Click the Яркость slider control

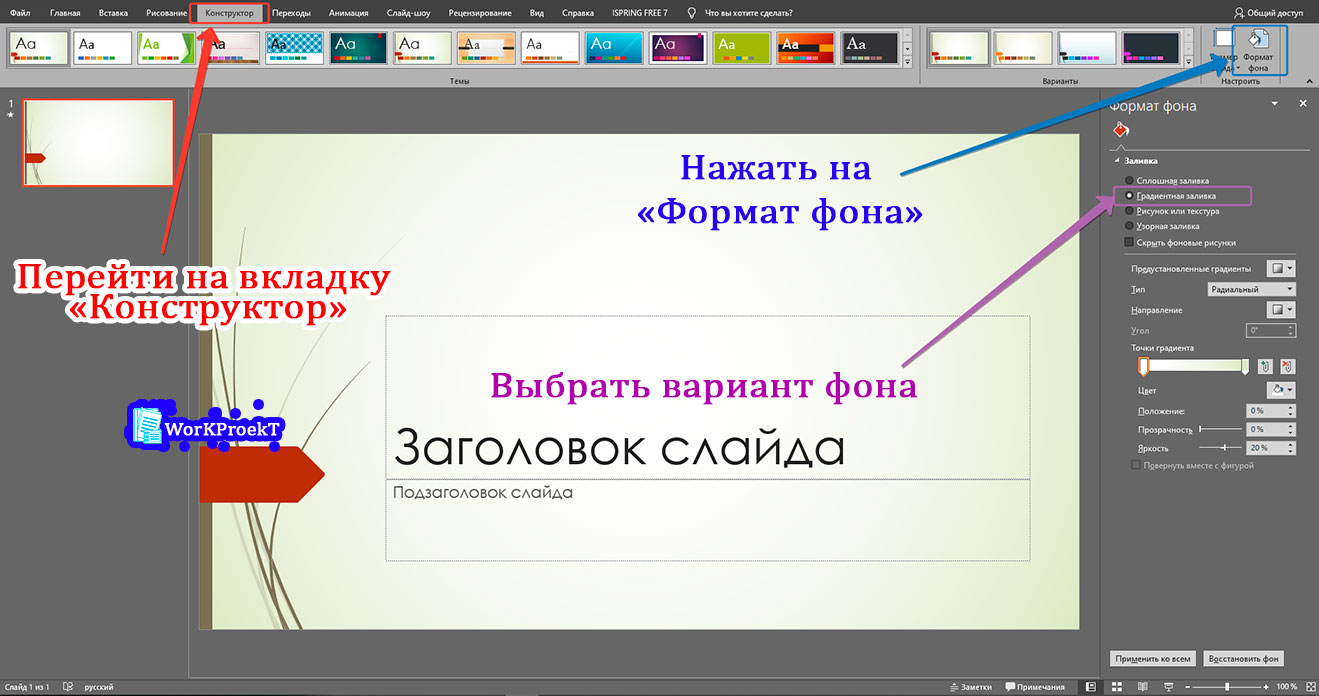(1223, 448)
